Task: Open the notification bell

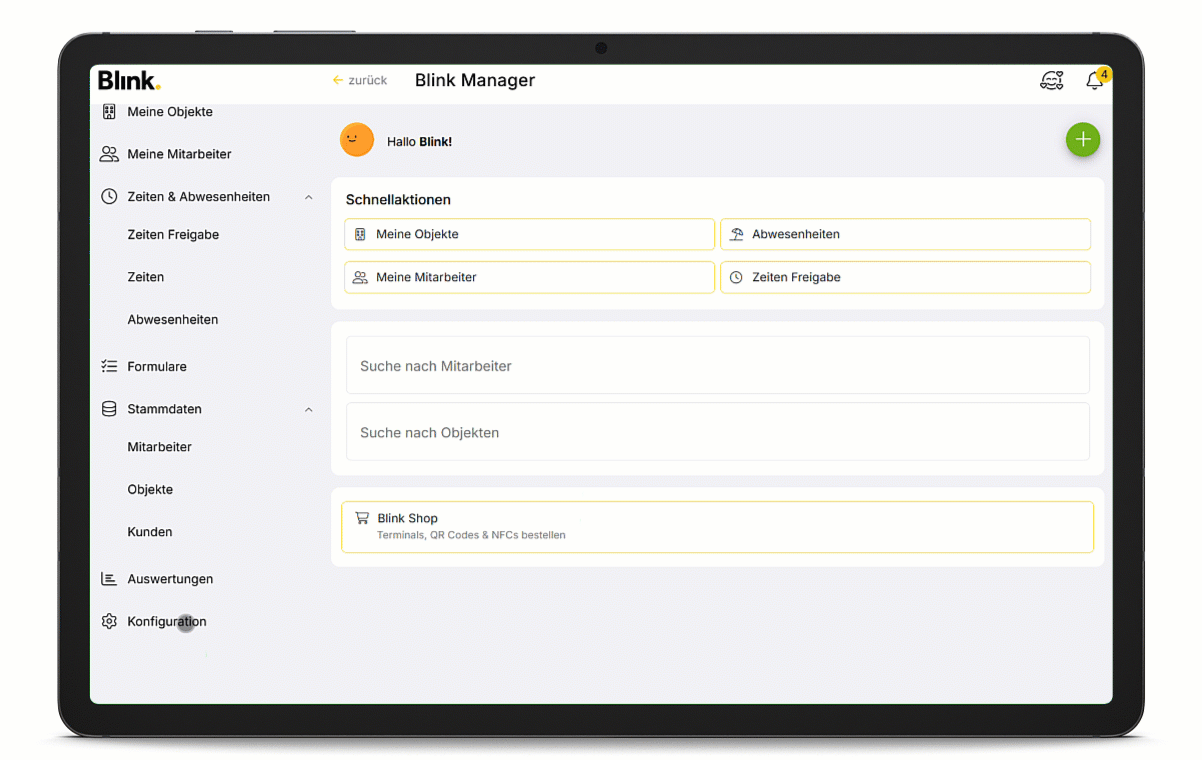Action: click(x=1095, y=82)
